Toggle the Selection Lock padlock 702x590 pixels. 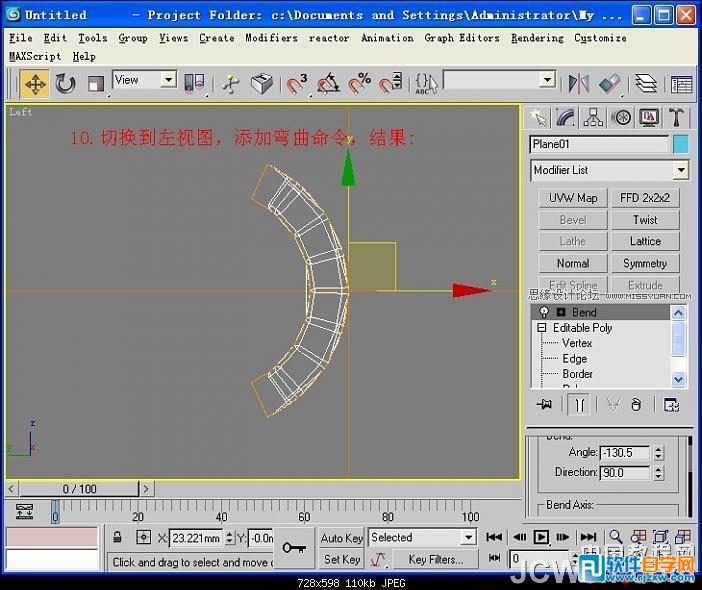[117, 538]
